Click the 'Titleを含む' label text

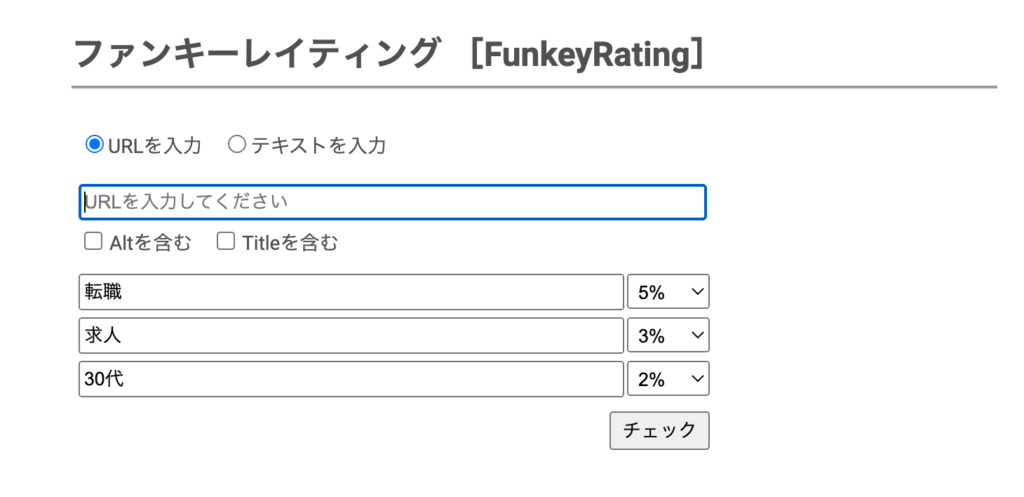tap(290, 242)
